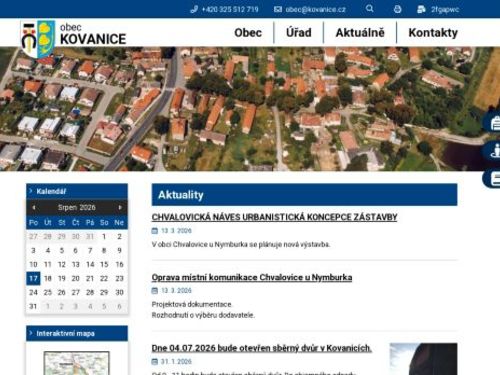Open the Úřad menu

tap(299, 33)
